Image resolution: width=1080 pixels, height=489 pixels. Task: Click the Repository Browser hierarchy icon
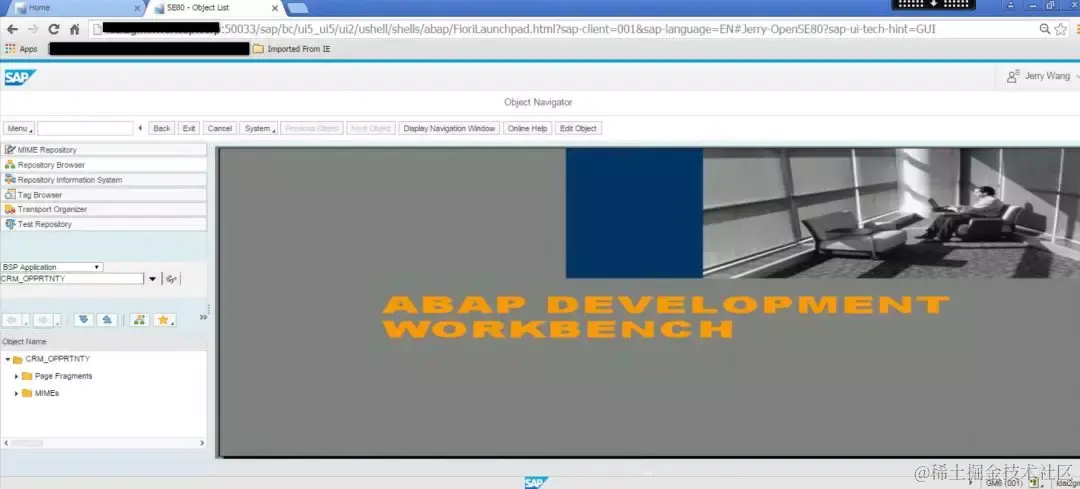pyautogui.click(x=10, y=165)
